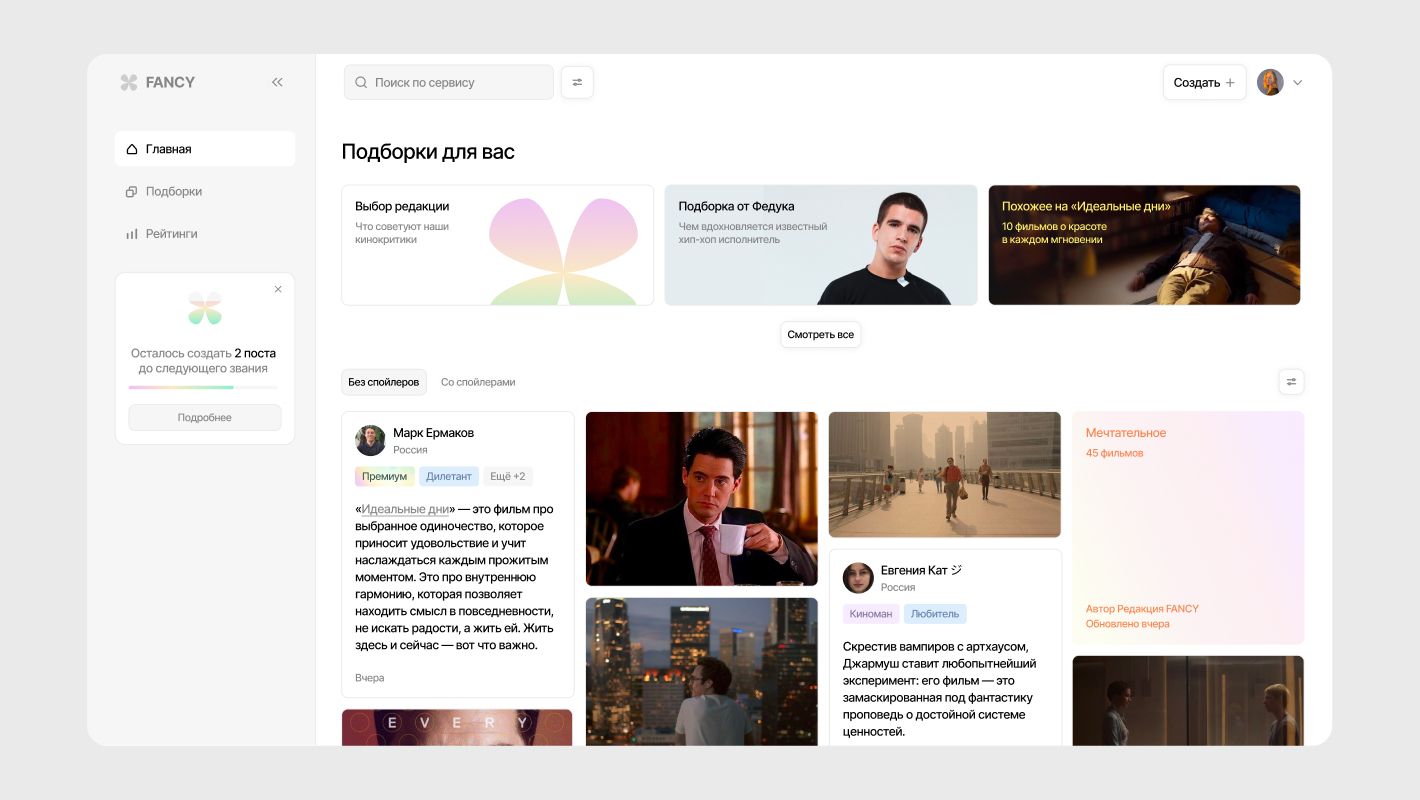The width and height of the screenshot is (1420, 800).
Task: Click the rank progress bar
Action: point(204,387)
